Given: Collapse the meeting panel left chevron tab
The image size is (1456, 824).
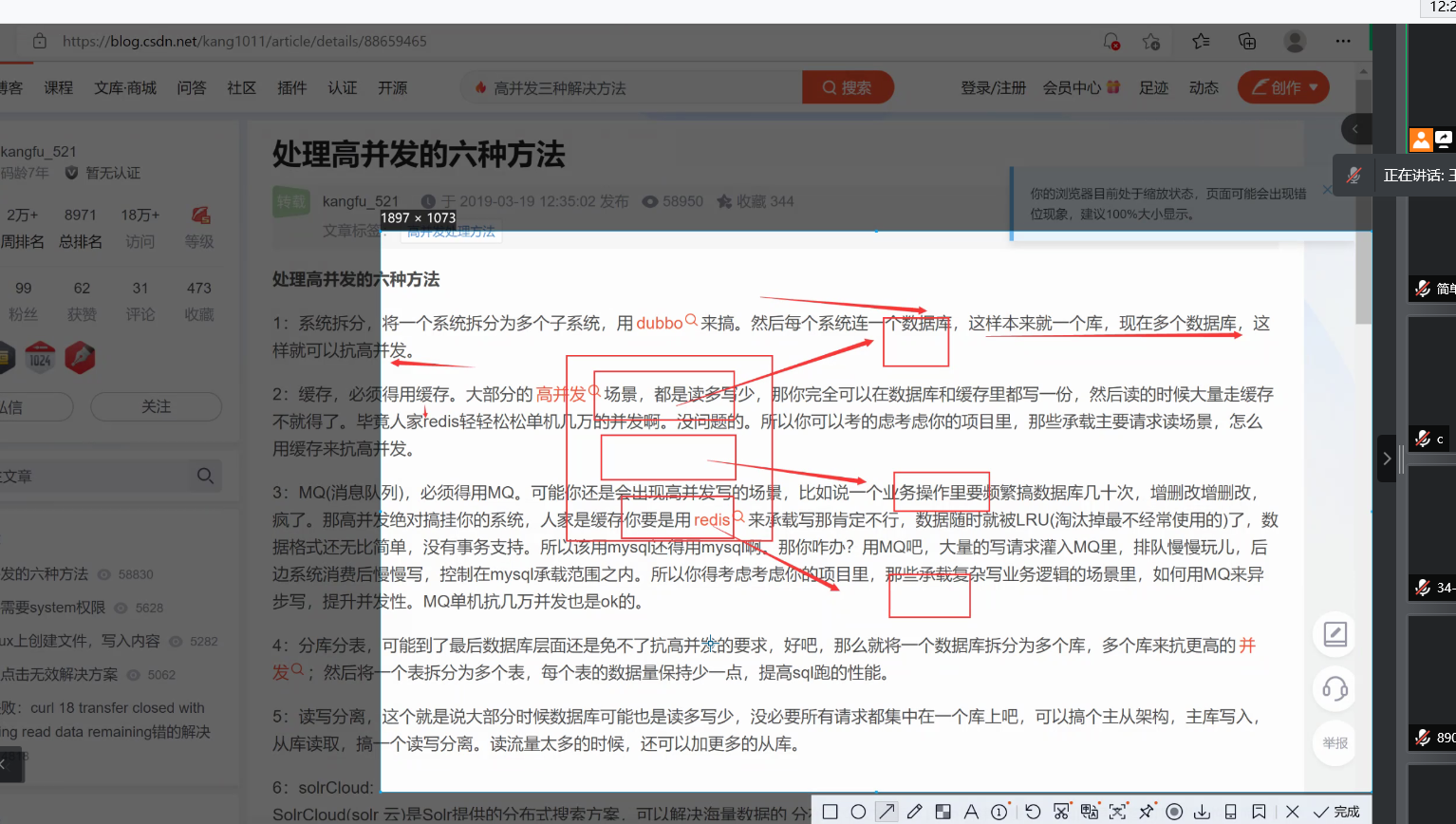Looking at the screenshot, I should [x=1355, y=128].
